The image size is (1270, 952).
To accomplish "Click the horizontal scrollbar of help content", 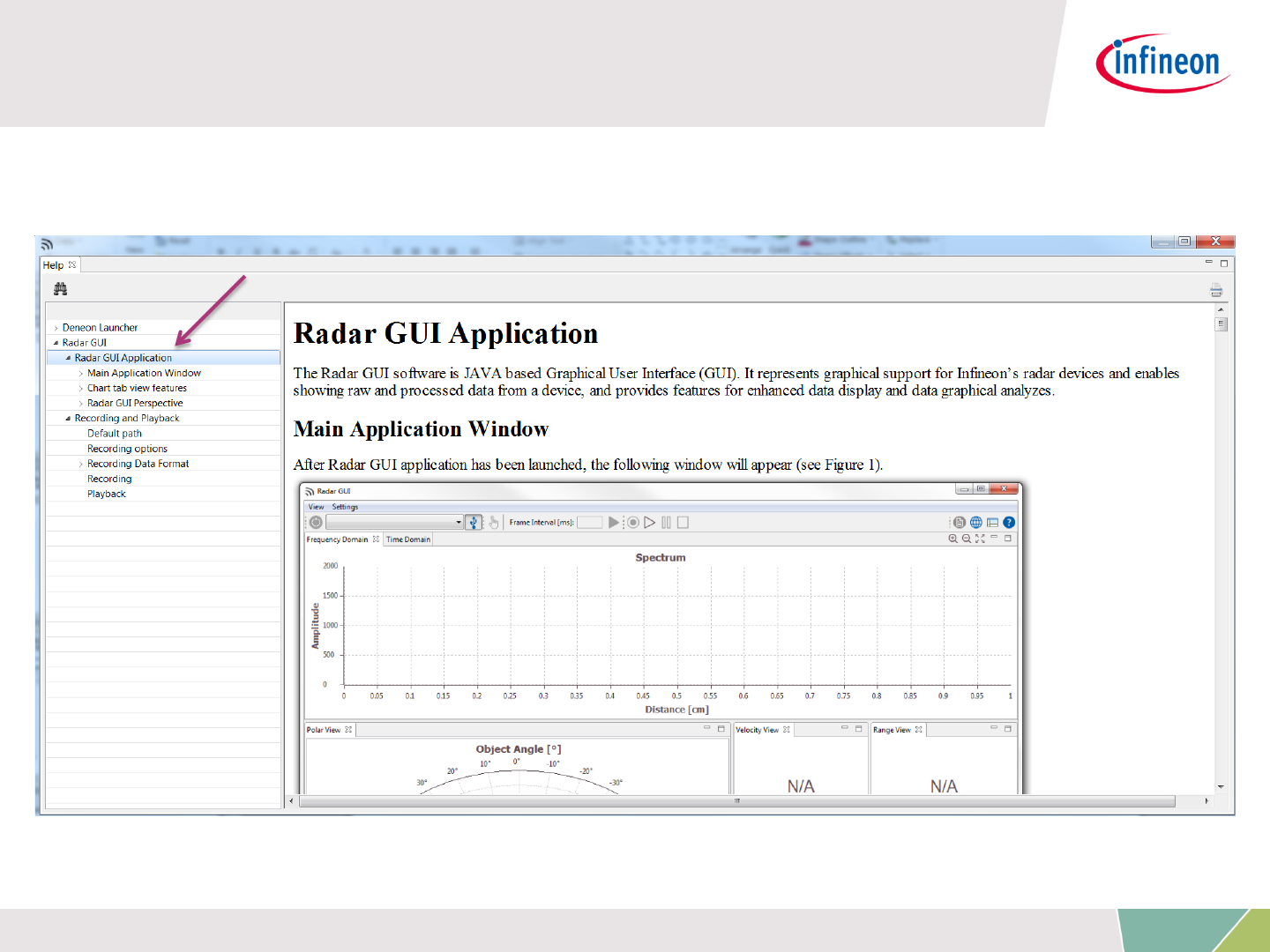I will (x=737, y=801).
